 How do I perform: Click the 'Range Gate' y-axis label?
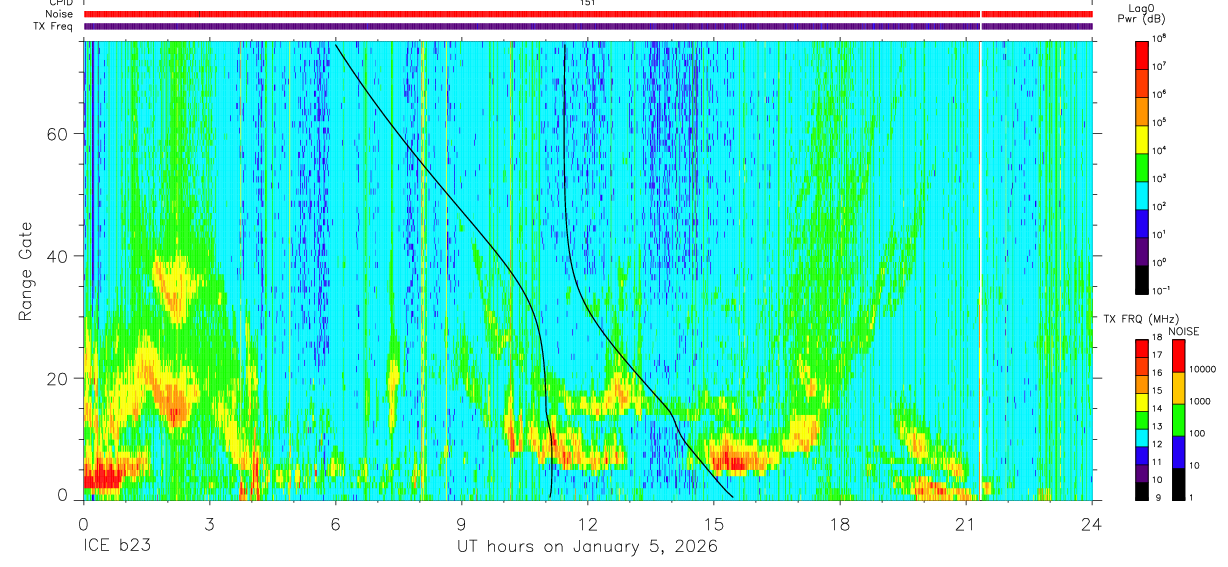point(26,270)
